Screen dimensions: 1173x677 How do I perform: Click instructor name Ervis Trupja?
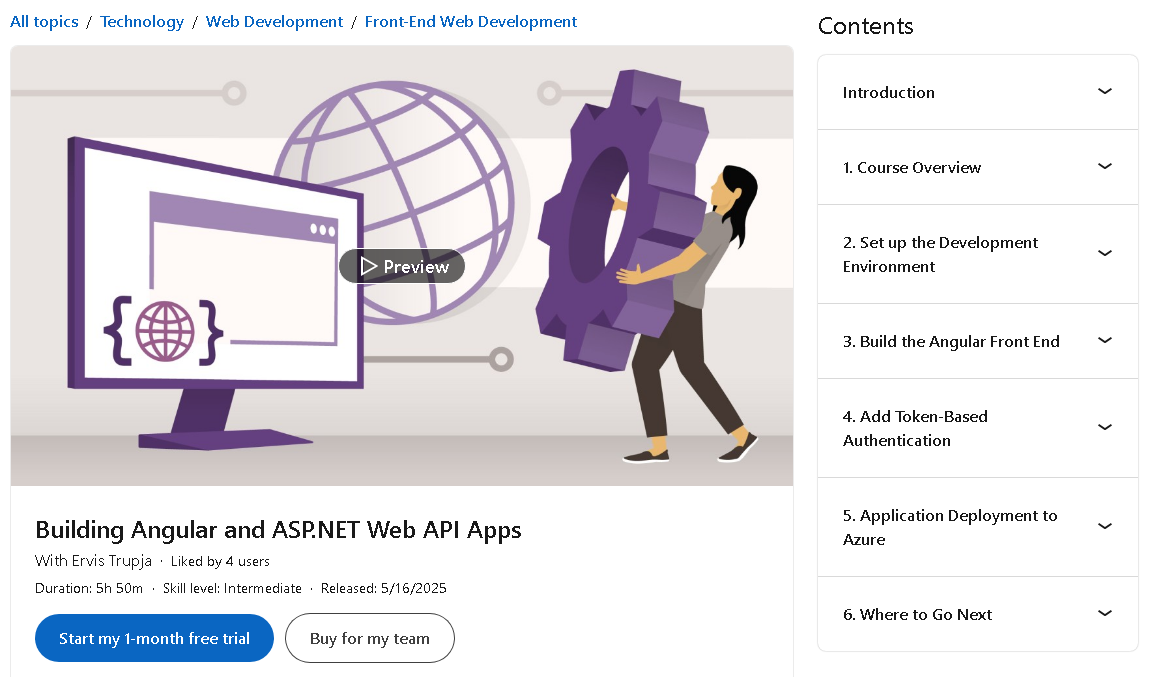(x=111, y=560)
